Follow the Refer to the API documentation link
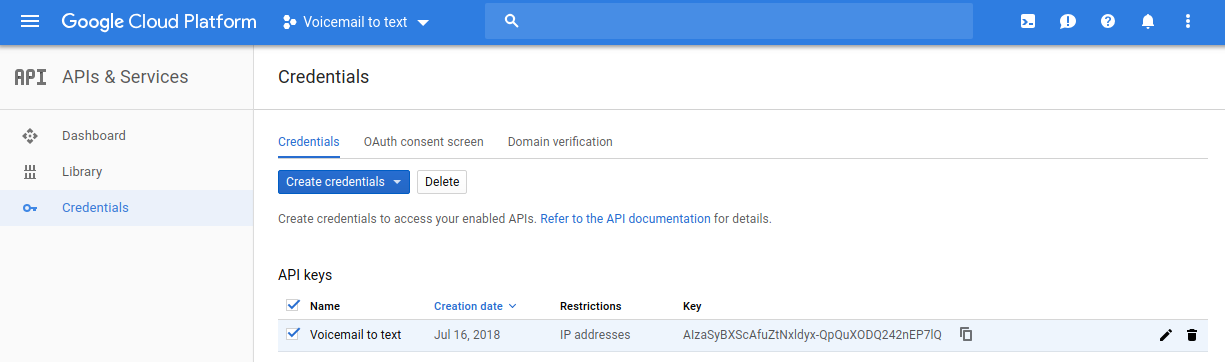Image resolution: width=1225 pixels, height=362 pixels. [x=626, y=218]
